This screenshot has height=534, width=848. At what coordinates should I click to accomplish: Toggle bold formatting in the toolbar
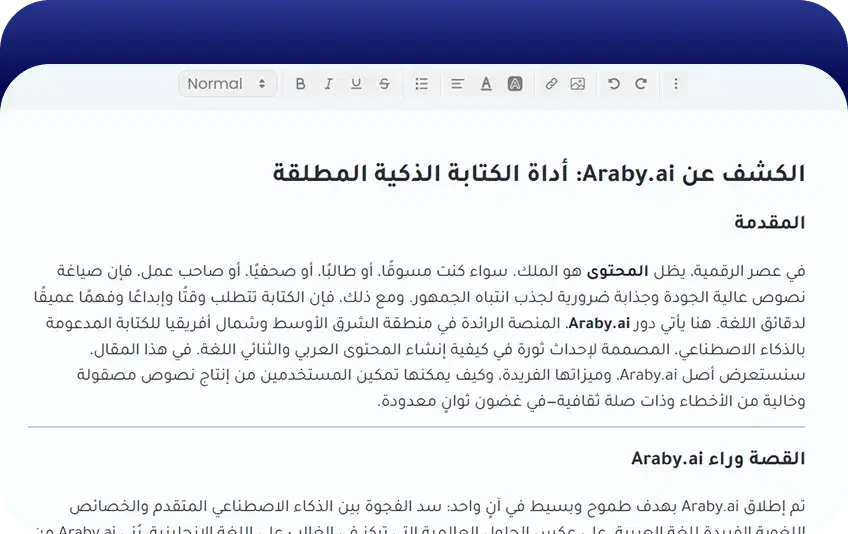[300, 84]
